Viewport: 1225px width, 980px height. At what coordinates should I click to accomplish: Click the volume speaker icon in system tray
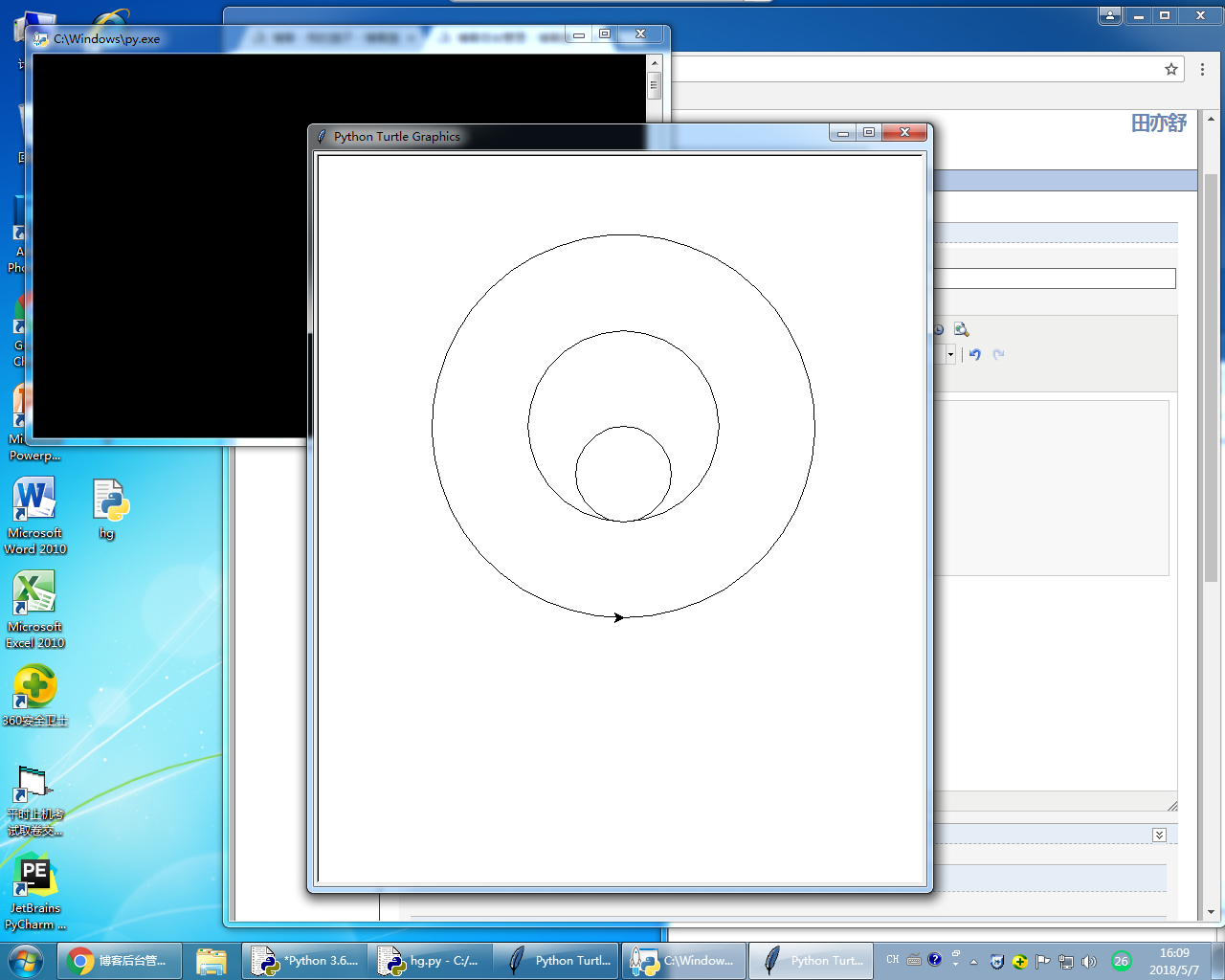coord(1088,961)
